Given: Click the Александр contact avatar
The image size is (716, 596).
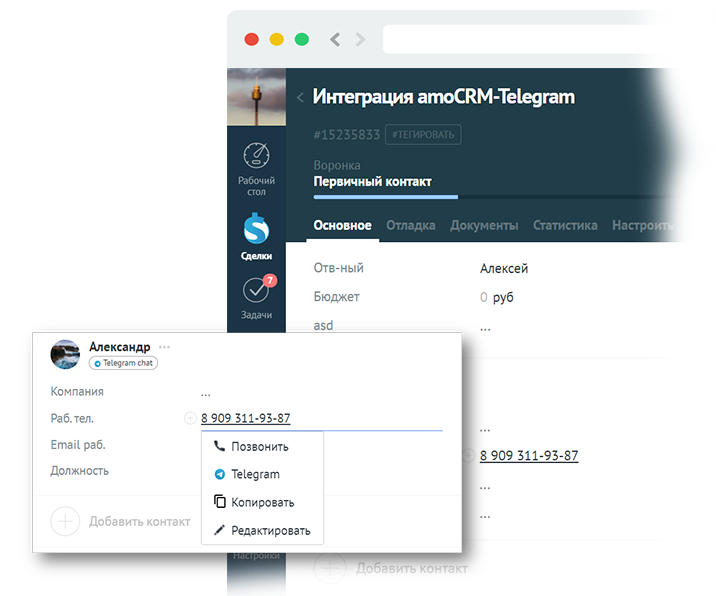Looking at the screenshot, I should point(65,354).
